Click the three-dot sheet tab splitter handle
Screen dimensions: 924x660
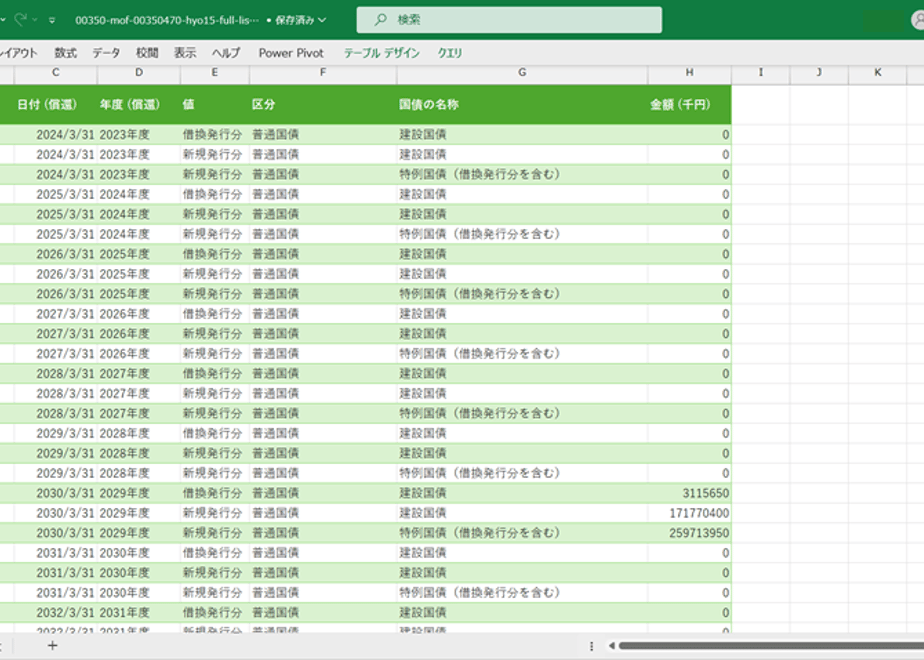point(591,646)
